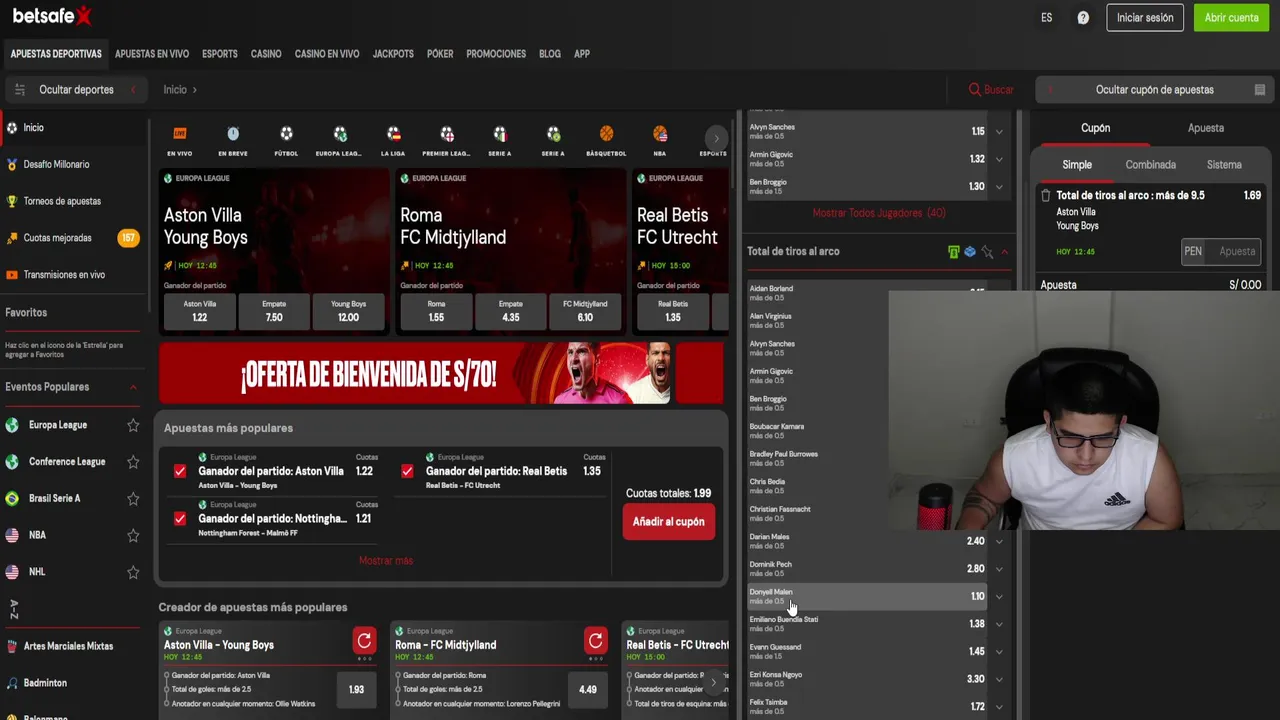Image resolution: width=1280 pixels, height=720 pixels.
Task: Select the Serie A Brazilian flag icon
Action: [553, 134]
